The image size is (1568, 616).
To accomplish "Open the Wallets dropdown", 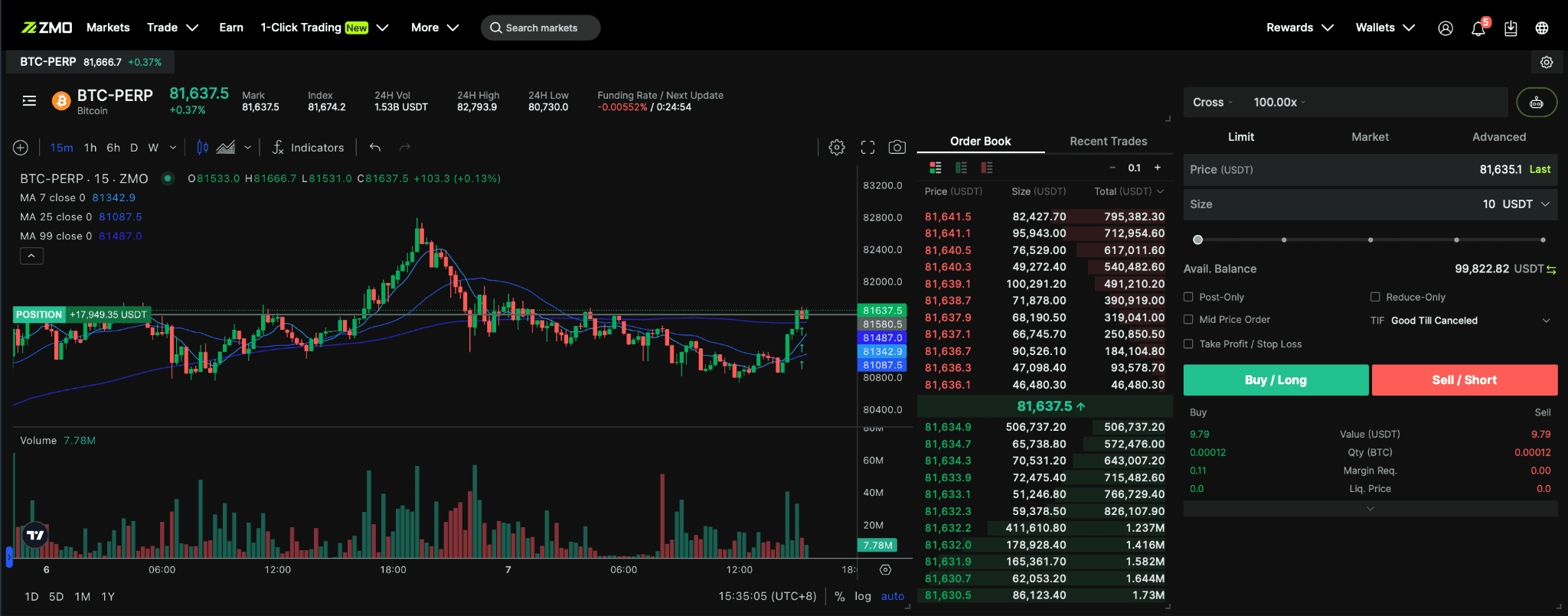I will click(x=1385, y=28).
